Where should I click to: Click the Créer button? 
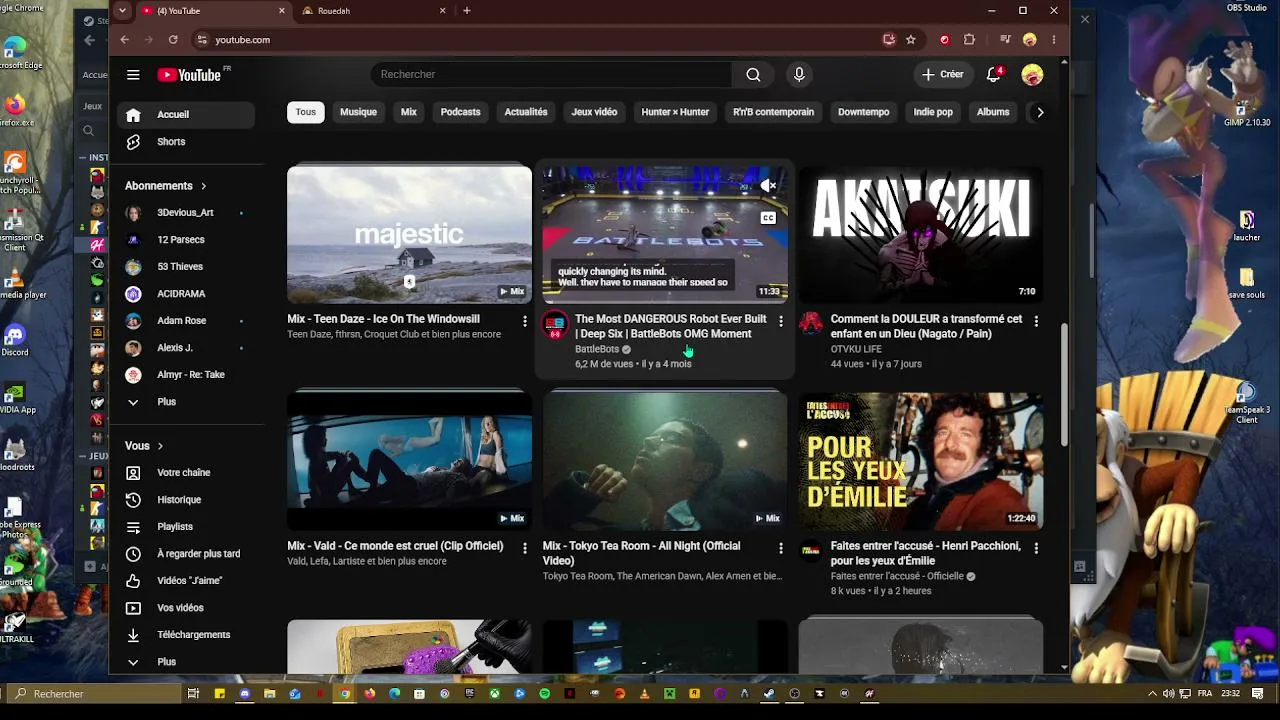click(x=943, y=75)
